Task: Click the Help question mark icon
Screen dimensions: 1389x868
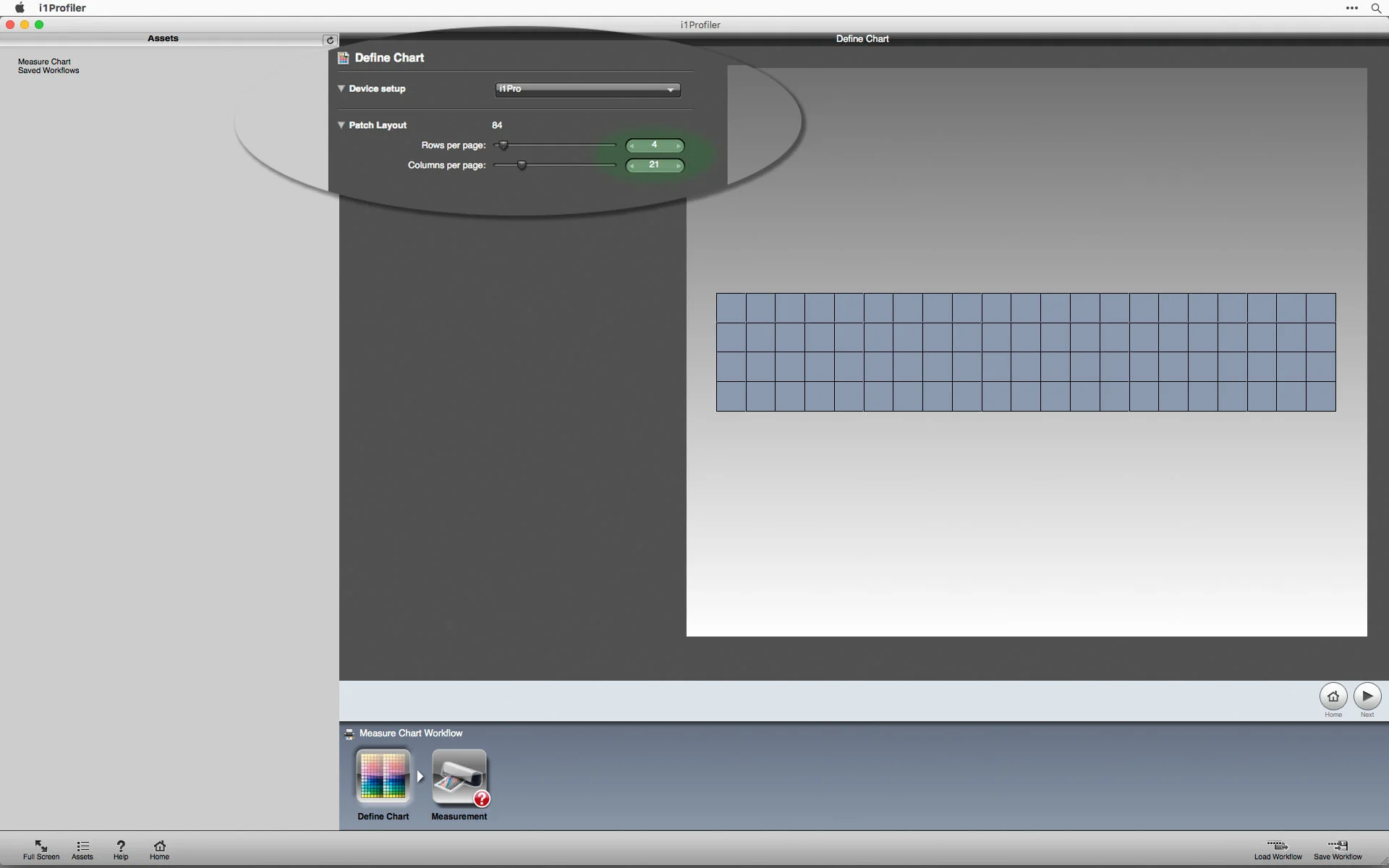Action: (121, 846)
